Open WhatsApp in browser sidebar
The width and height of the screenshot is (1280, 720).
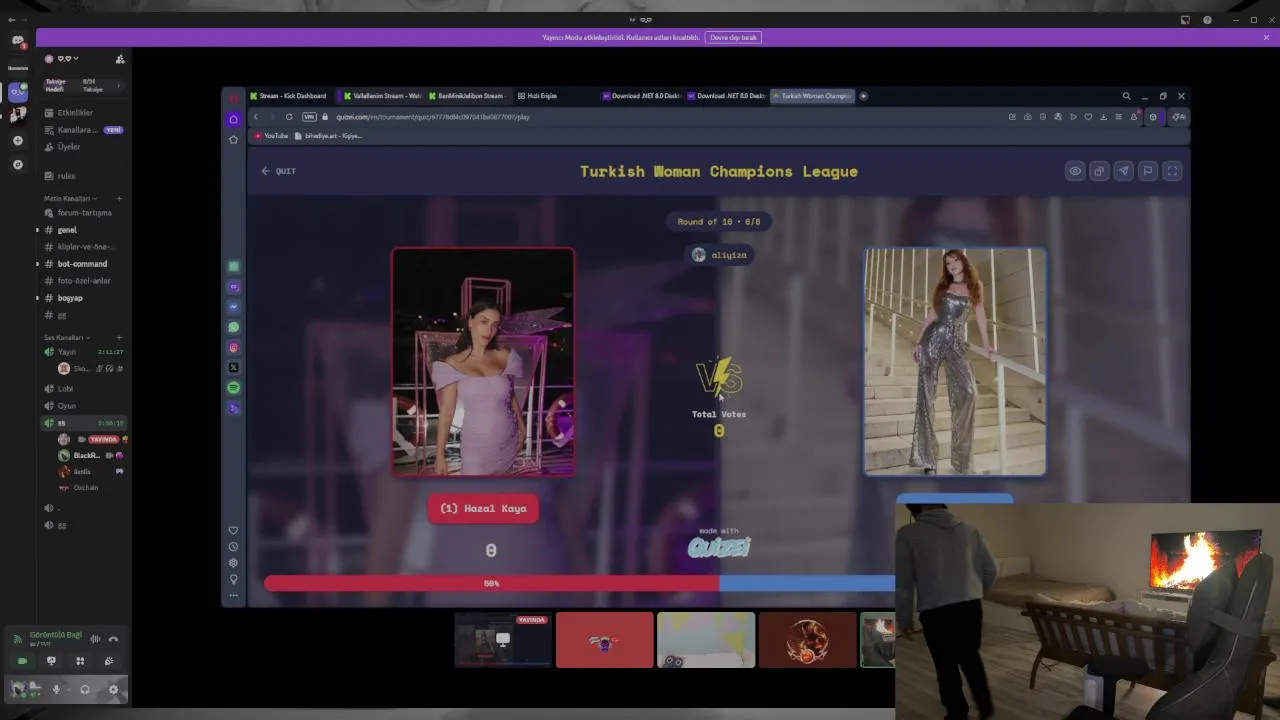pos(234,327)
